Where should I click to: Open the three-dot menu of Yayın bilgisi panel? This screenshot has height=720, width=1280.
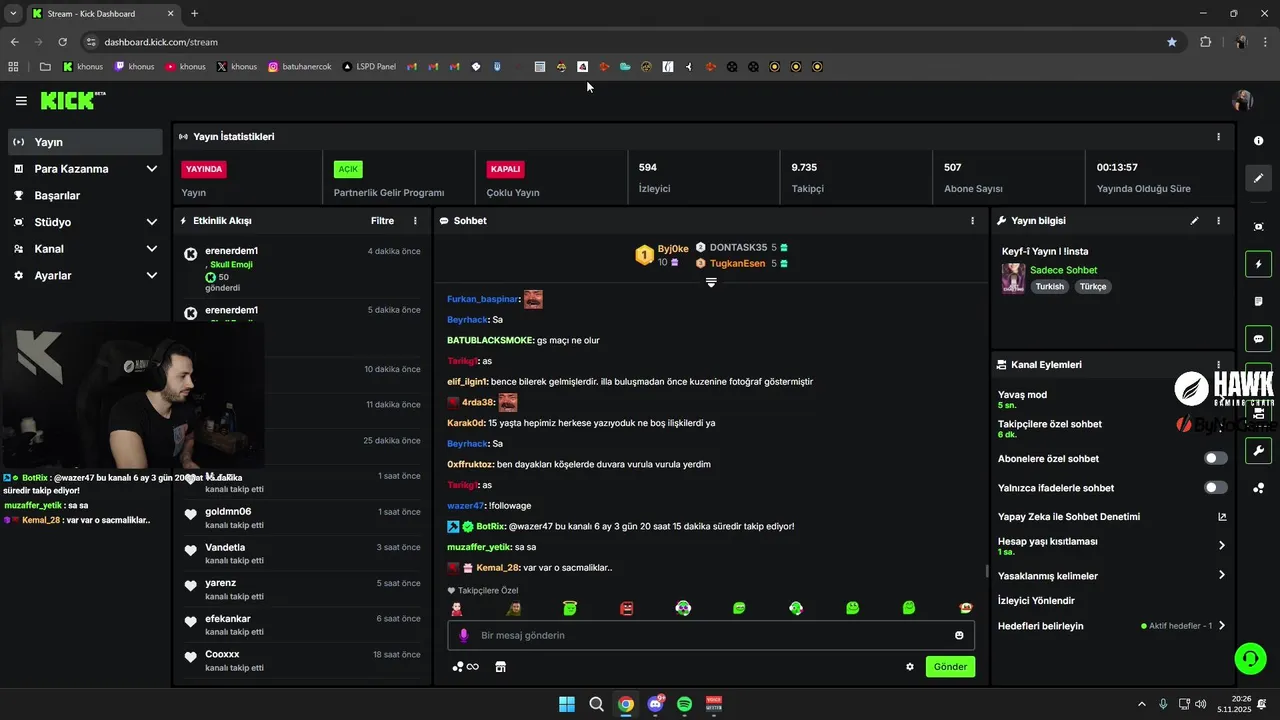point(1218,220)
